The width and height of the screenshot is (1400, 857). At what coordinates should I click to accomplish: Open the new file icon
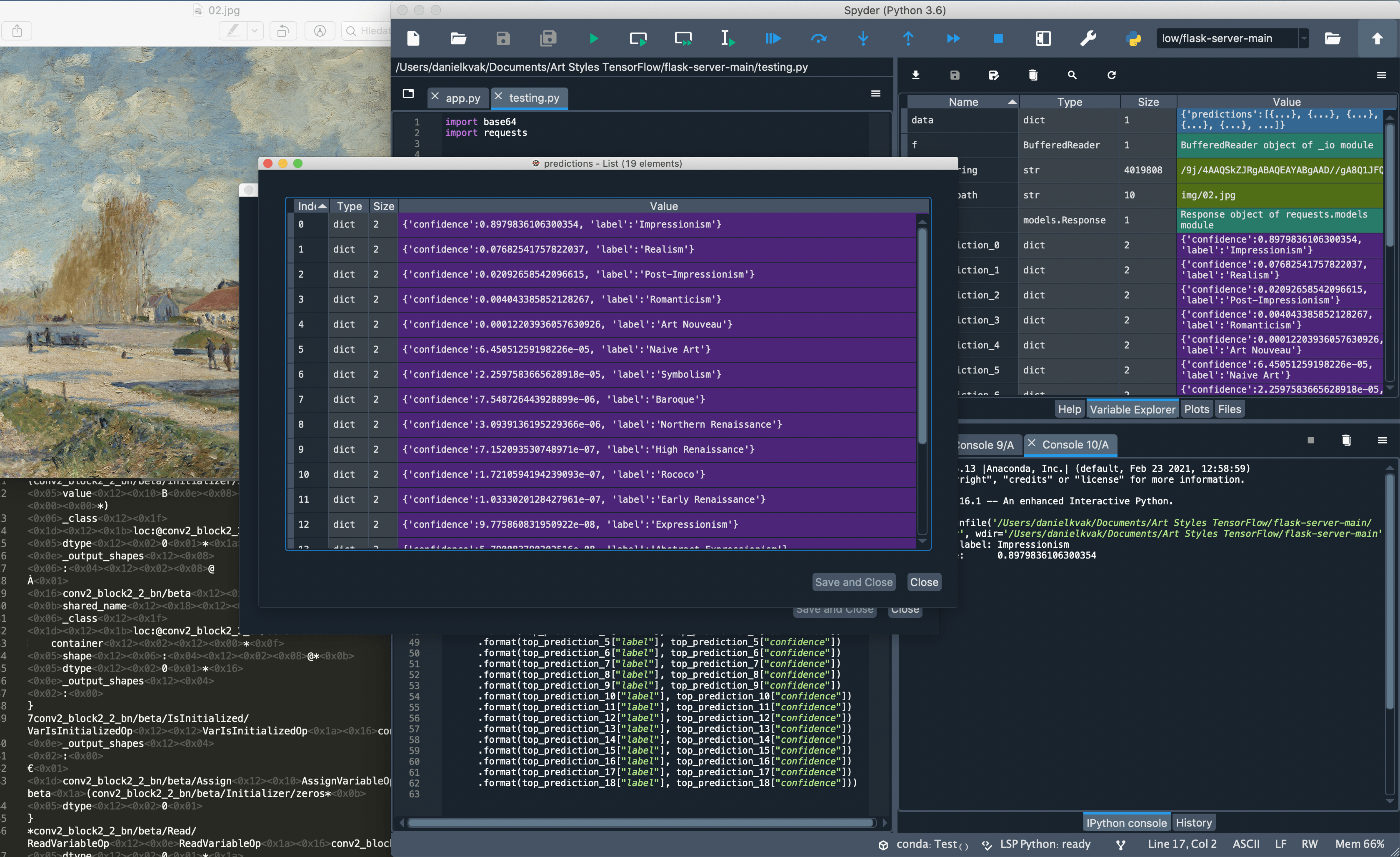tap(413, 39)
